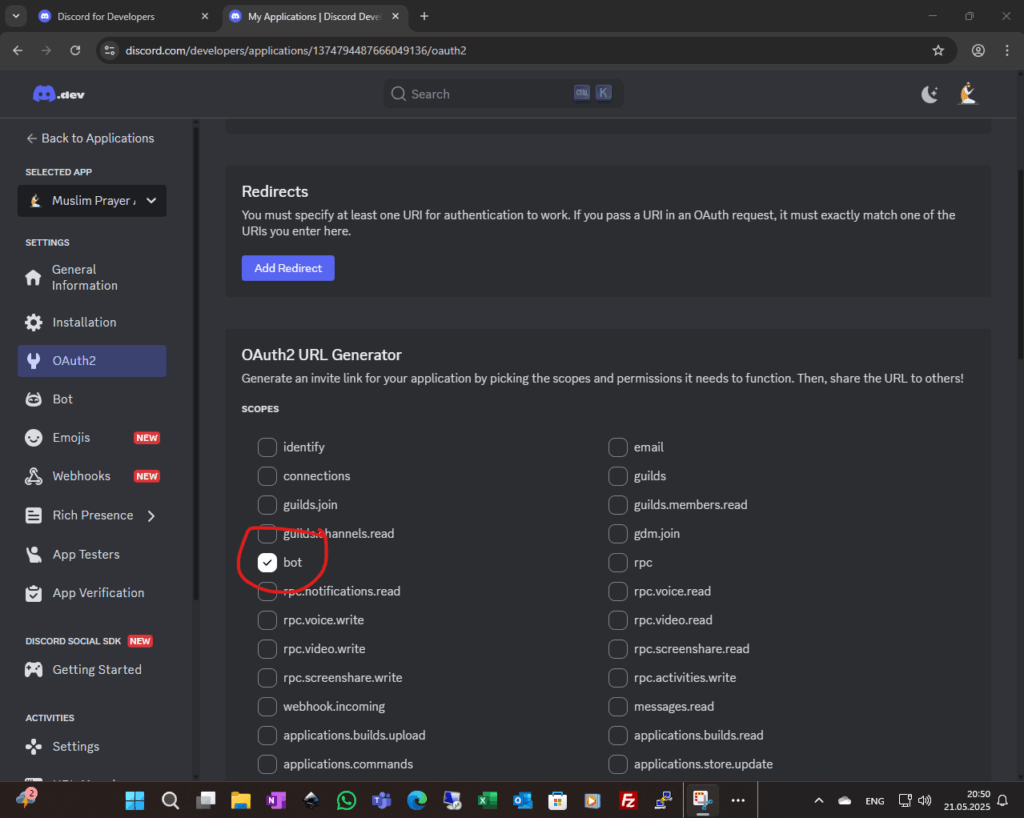Enable the applications.commands scope checkbox

pos(267,764)
